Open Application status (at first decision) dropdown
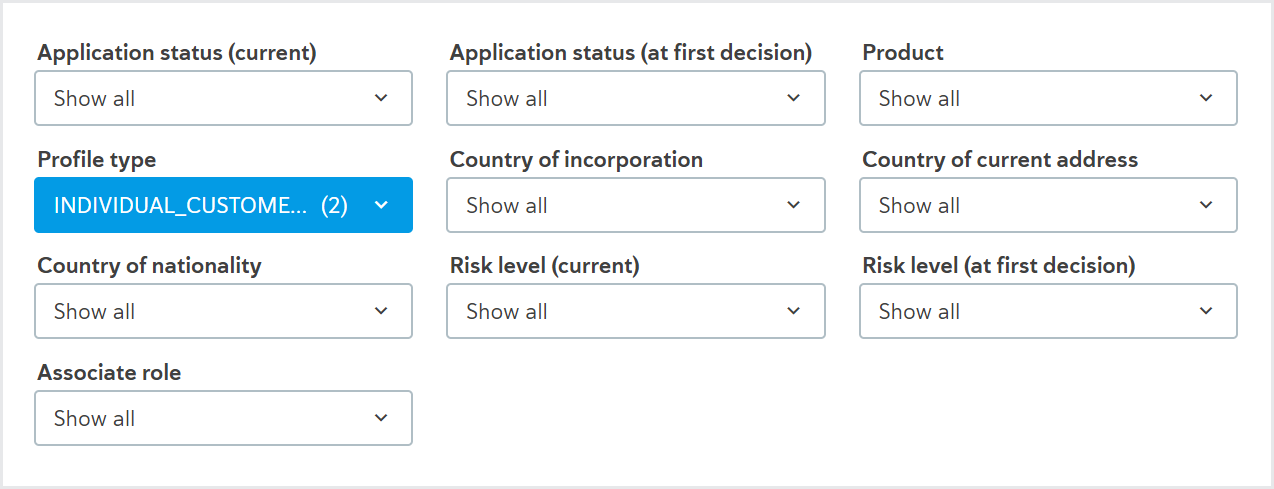Image resolution: width=1274 pixels, height=489 pixels. [636, 98]
